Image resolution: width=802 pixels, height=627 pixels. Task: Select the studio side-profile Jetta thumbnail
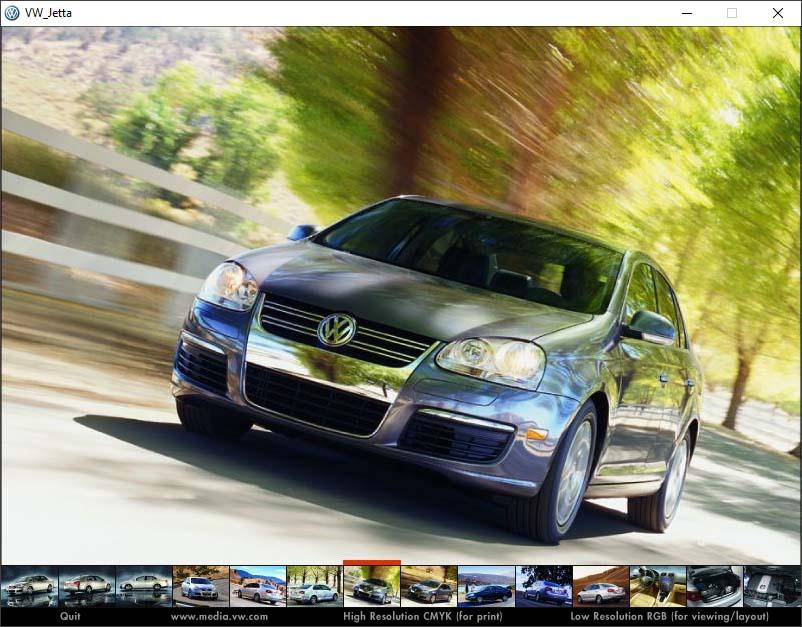(144, 586)
